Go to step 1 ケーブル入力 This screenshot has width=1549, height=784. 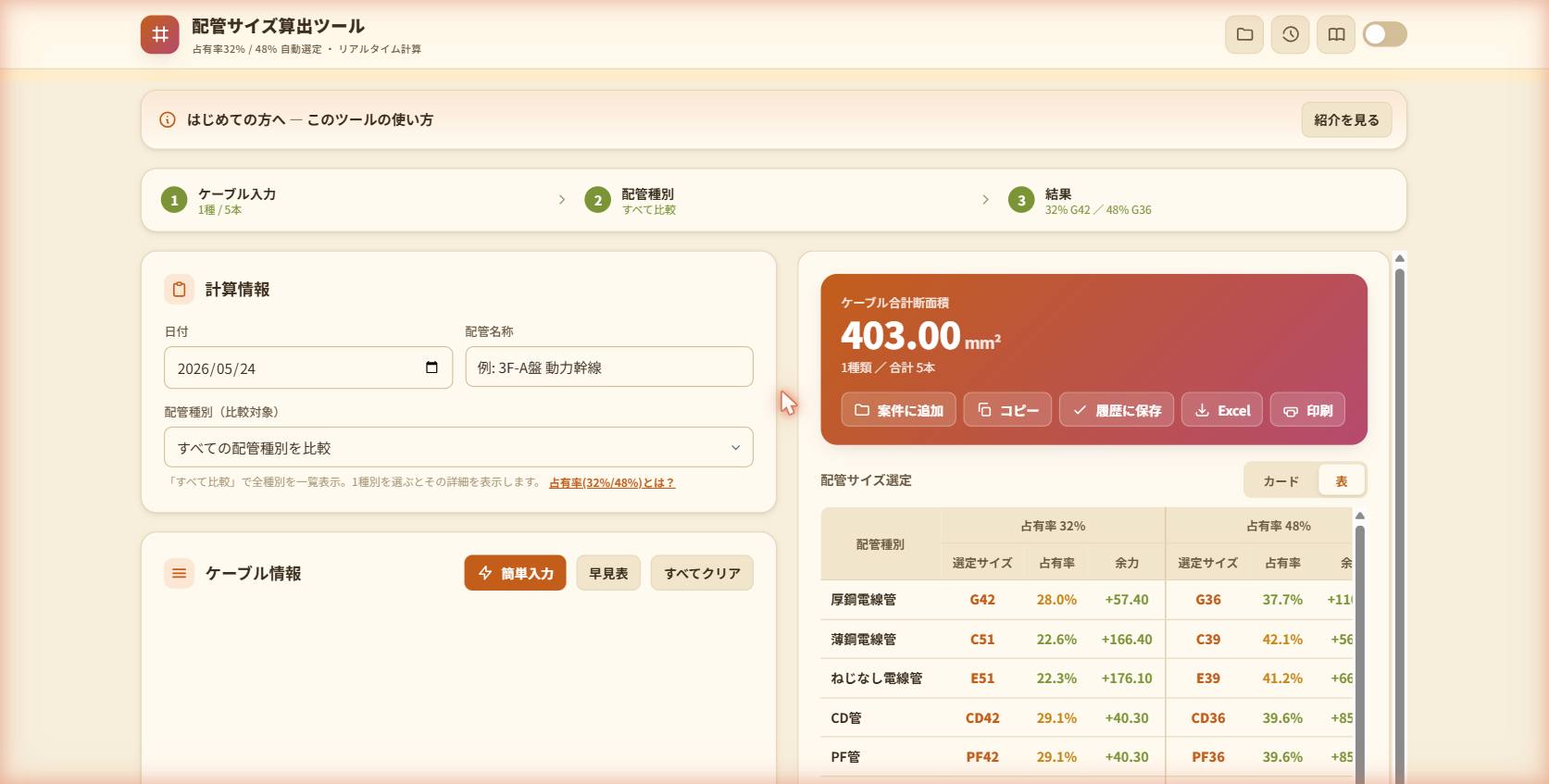click(219, 200)
